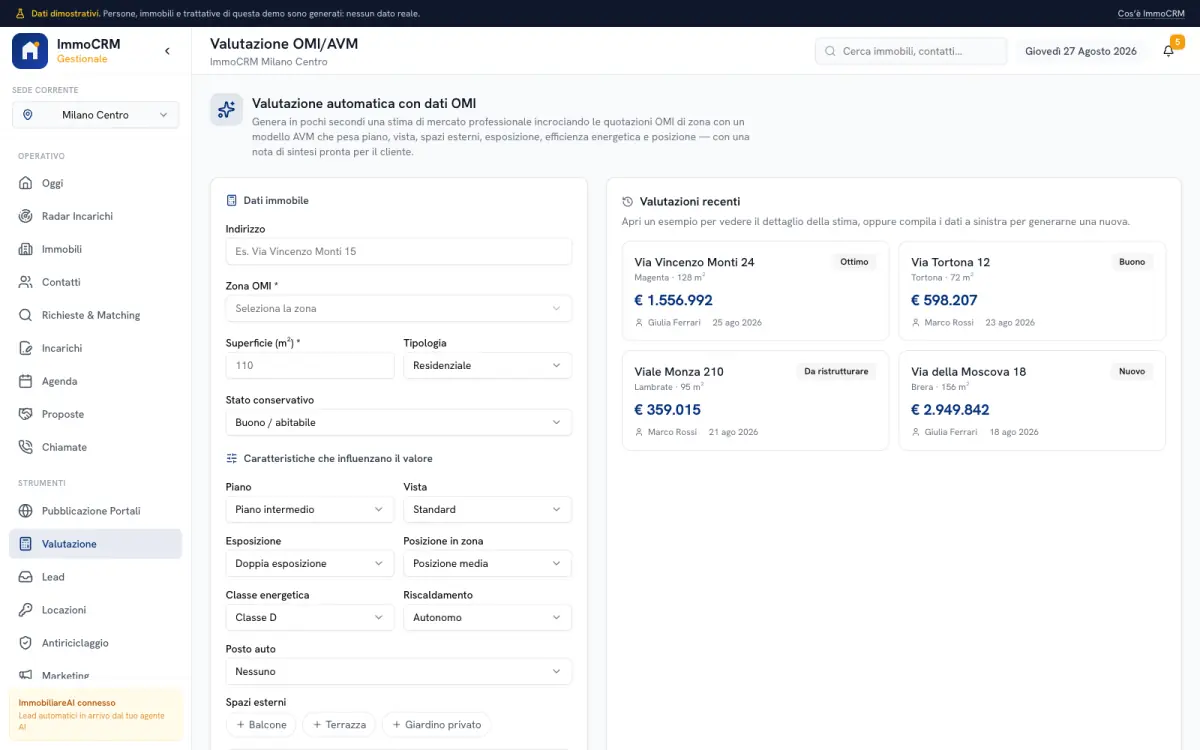Click the Da ristrutturare badge

point(837,371)
